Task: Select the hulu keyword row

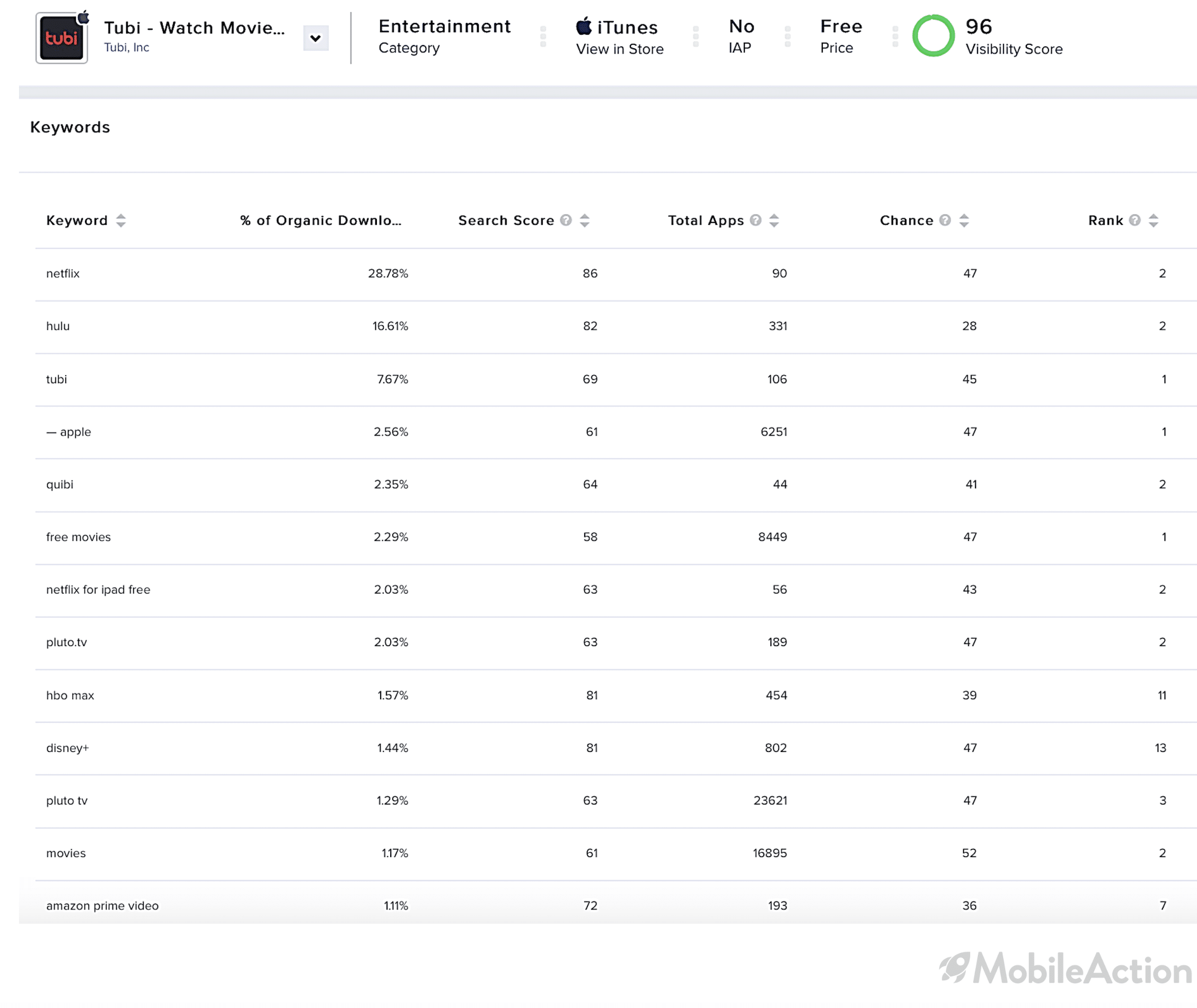Action: point(615,326)
